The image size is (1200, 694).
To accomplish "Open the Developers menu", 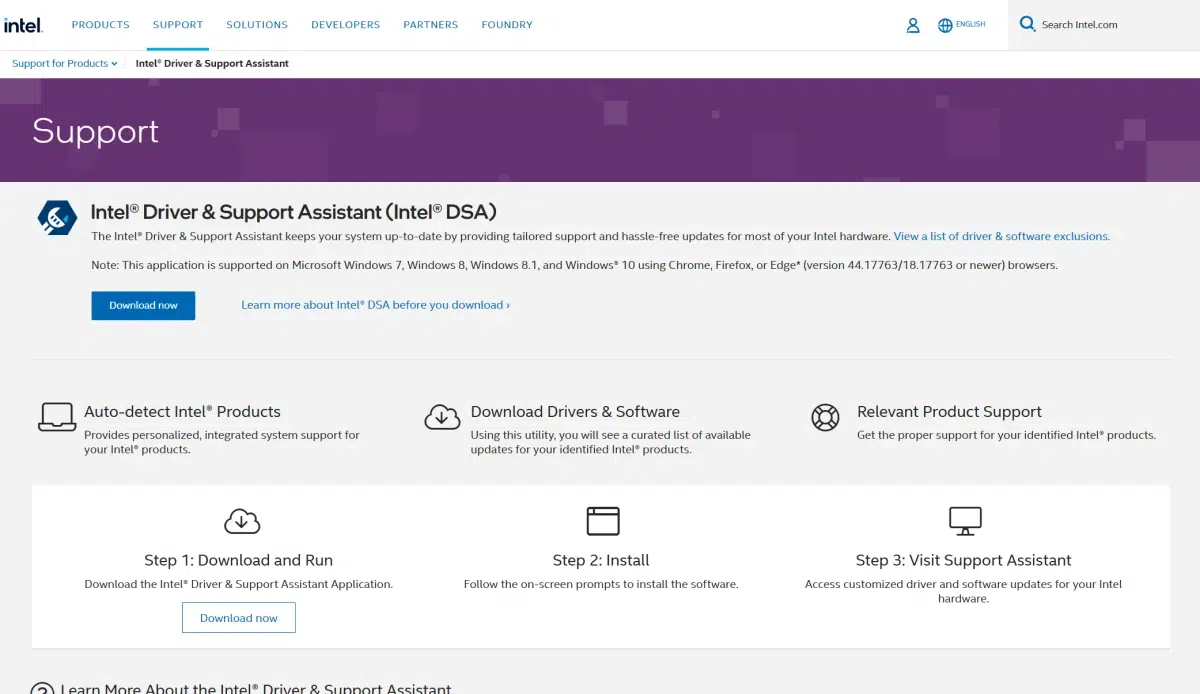I will tap(346, 25).
